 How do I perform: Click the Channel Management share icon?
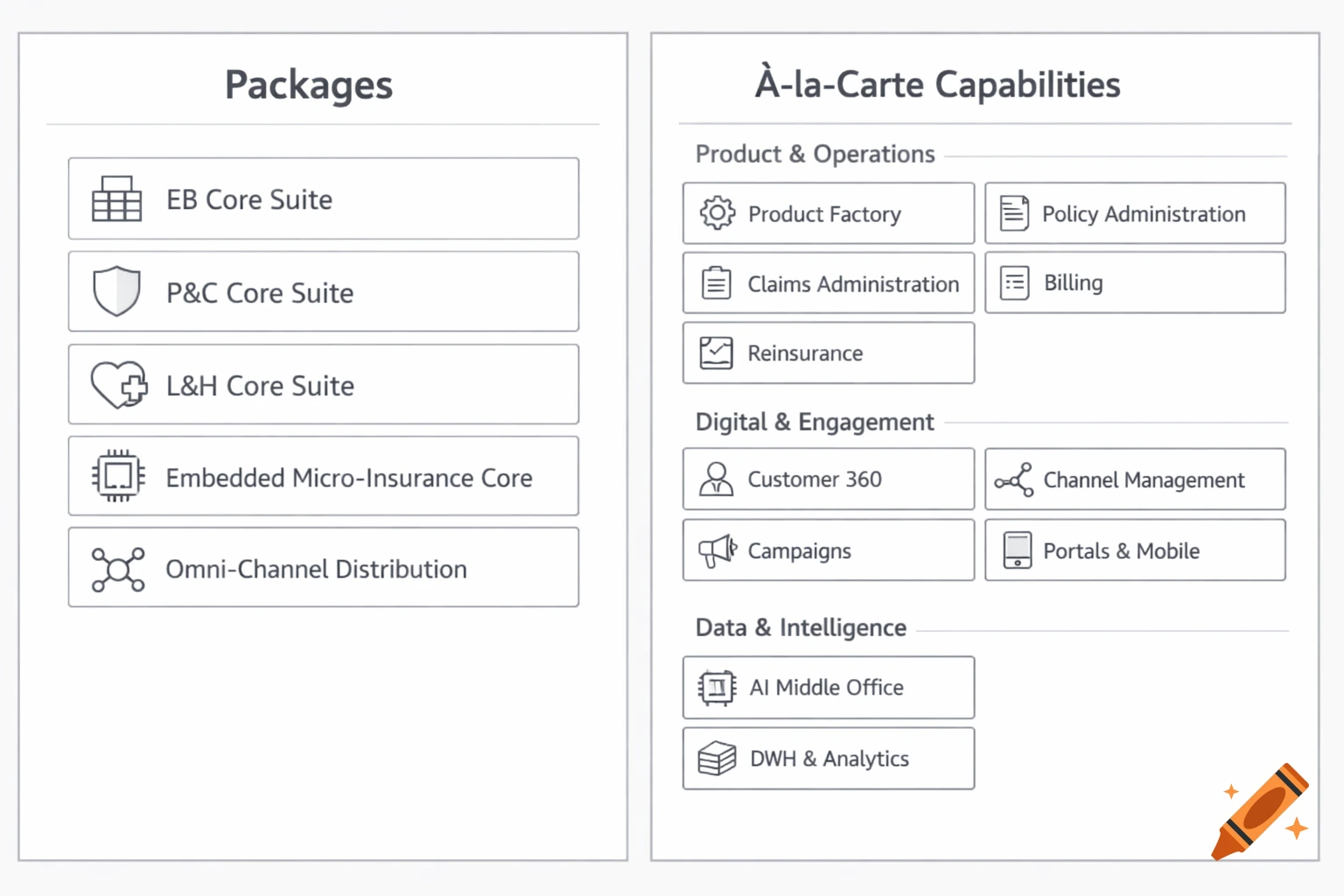[x=1014, y=479]
